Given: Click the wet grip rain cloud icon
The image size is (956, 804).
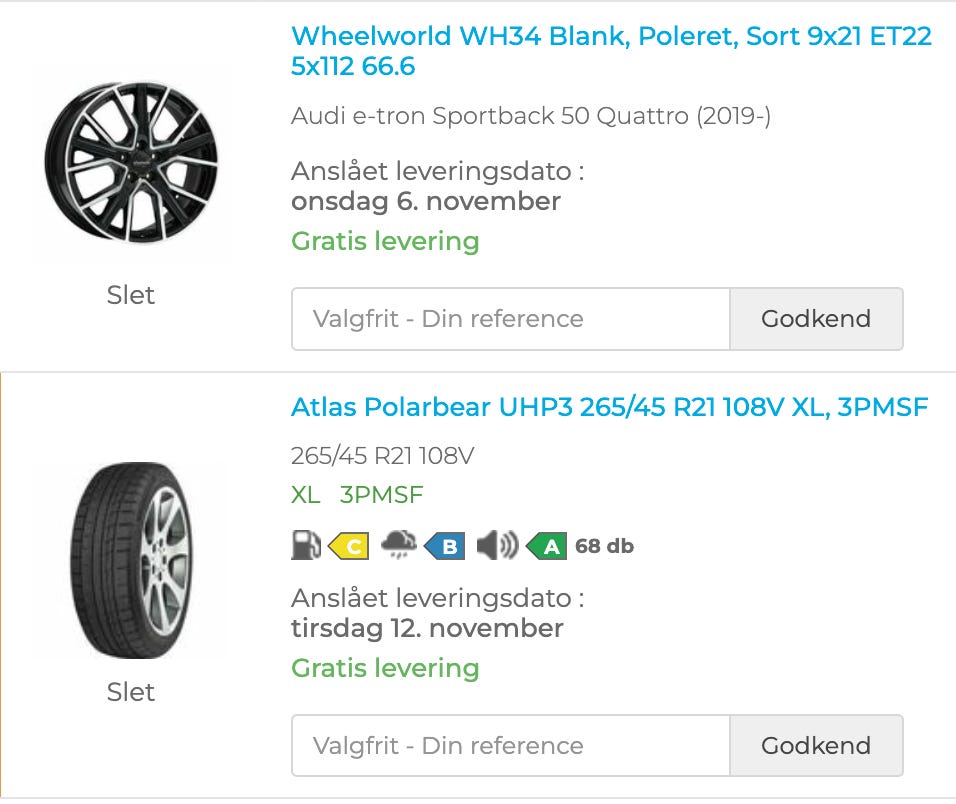Looking at the screenshot, I should 399,545.
